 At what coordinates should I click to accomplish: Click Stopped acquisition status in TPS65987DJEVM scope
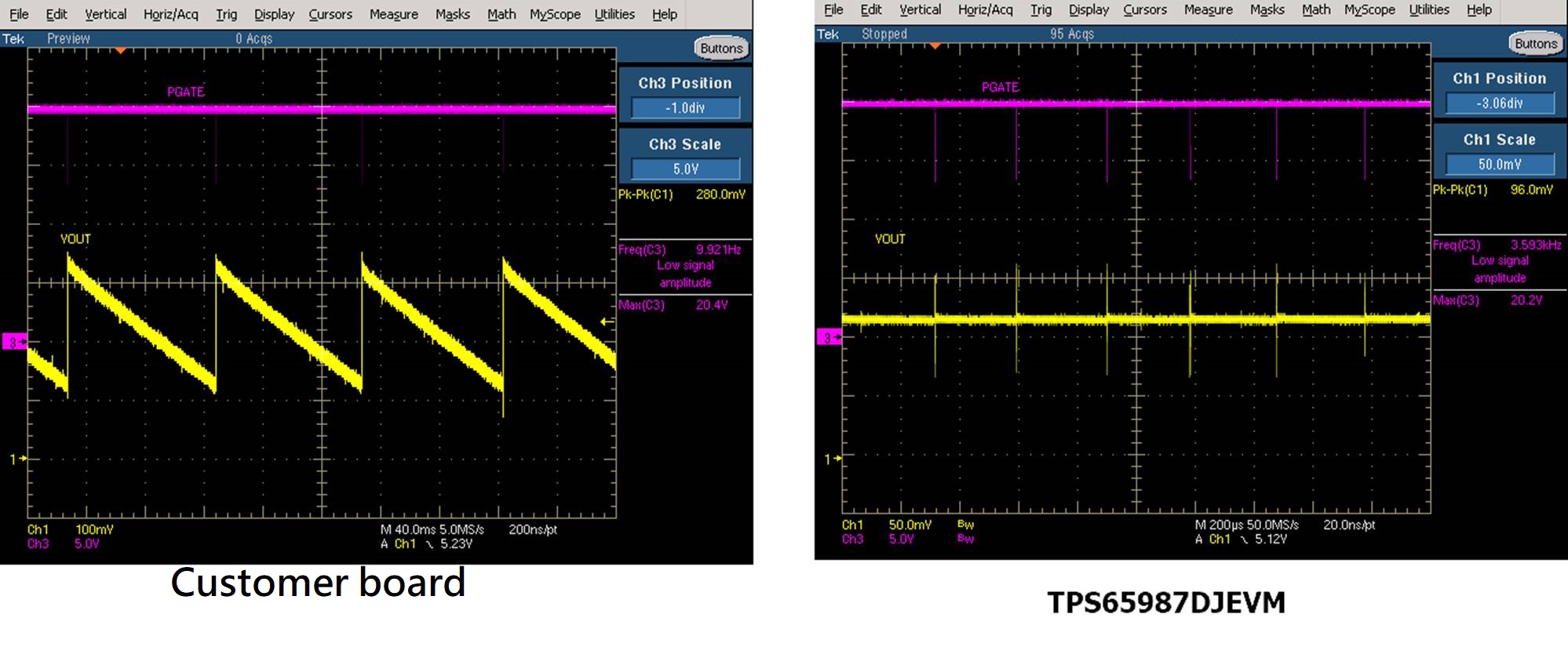click(x=884, y=34)
